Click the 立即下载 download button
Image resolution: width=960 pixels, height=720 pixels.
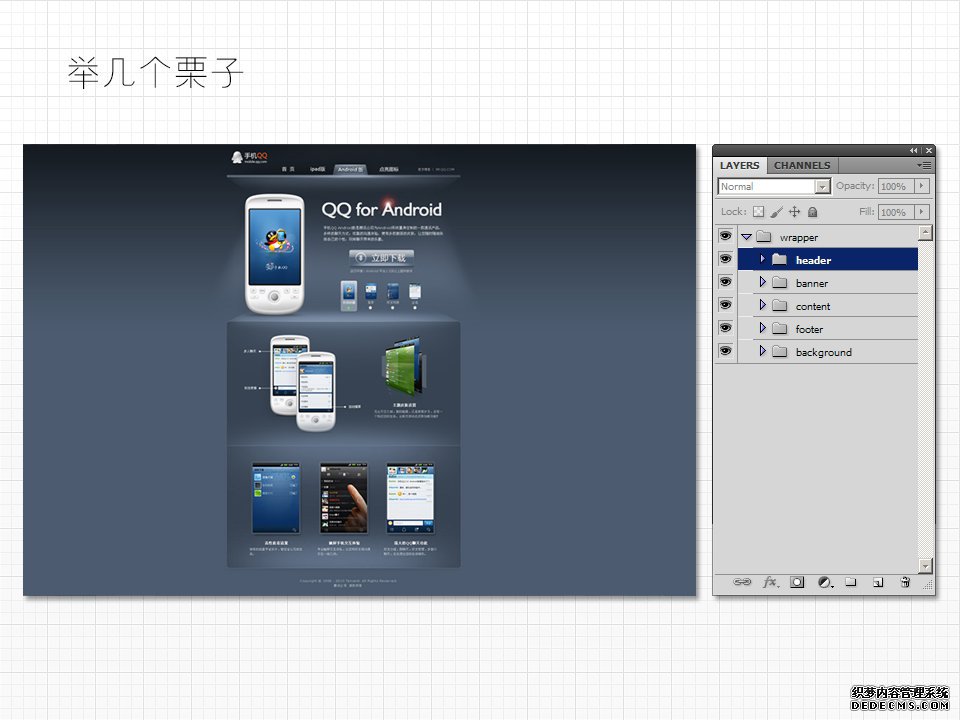pyautogui.click(x=381, y=258)
